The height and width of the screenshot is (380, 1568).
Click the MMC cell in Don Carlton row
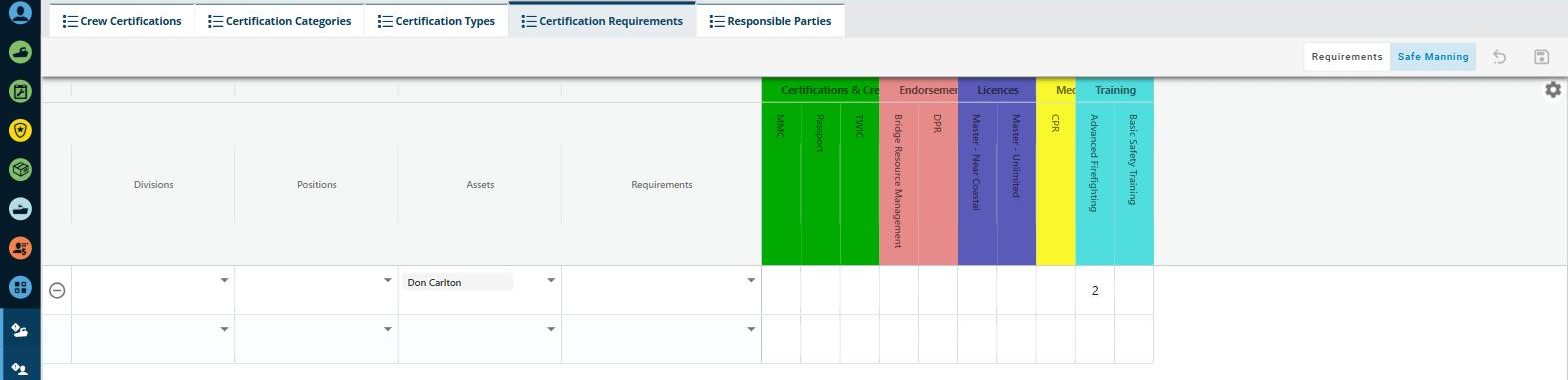coord(781,290)
